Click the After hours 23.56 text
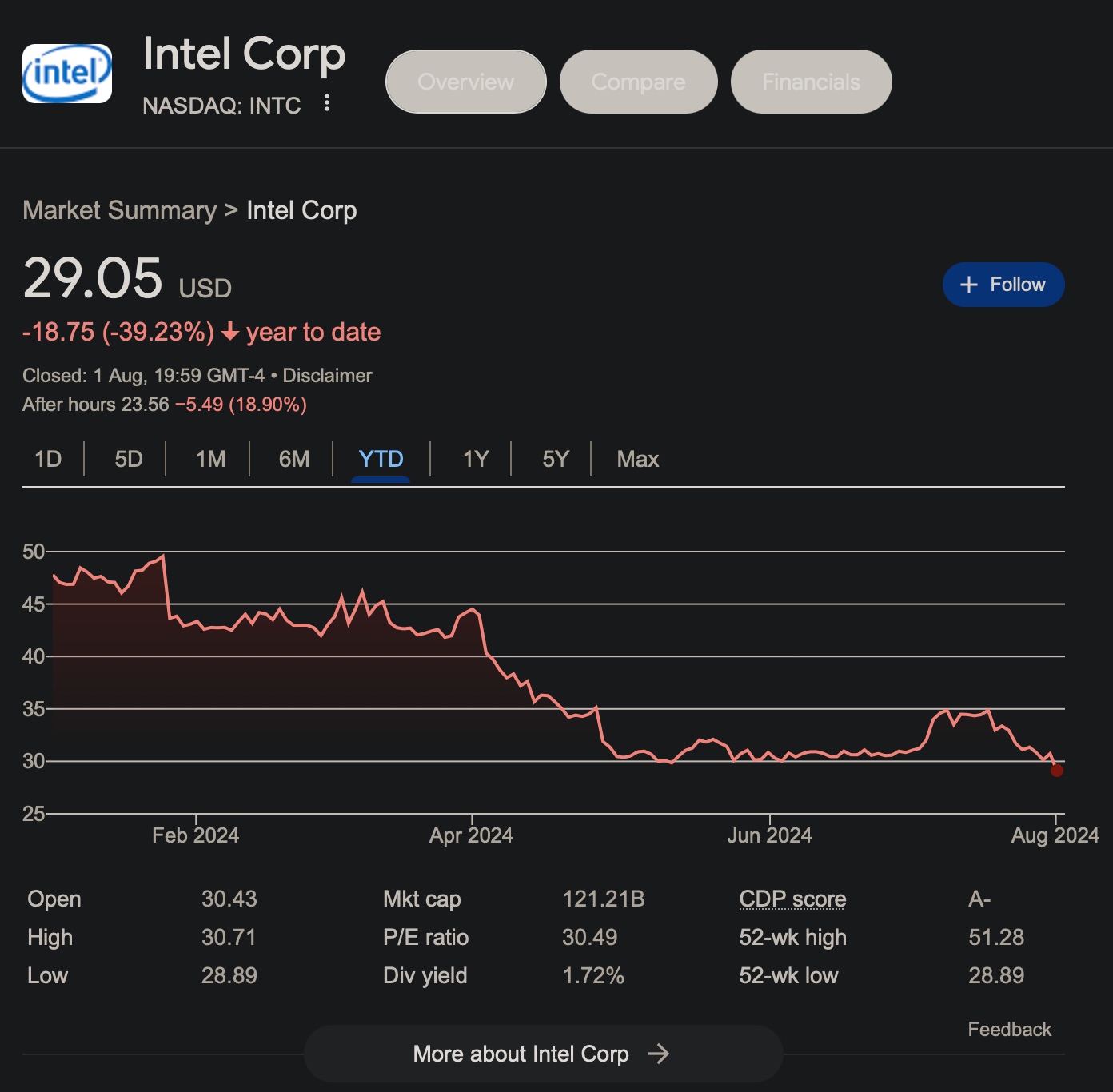This screenshot has height=1092, width=1113. tap(96, 405)
